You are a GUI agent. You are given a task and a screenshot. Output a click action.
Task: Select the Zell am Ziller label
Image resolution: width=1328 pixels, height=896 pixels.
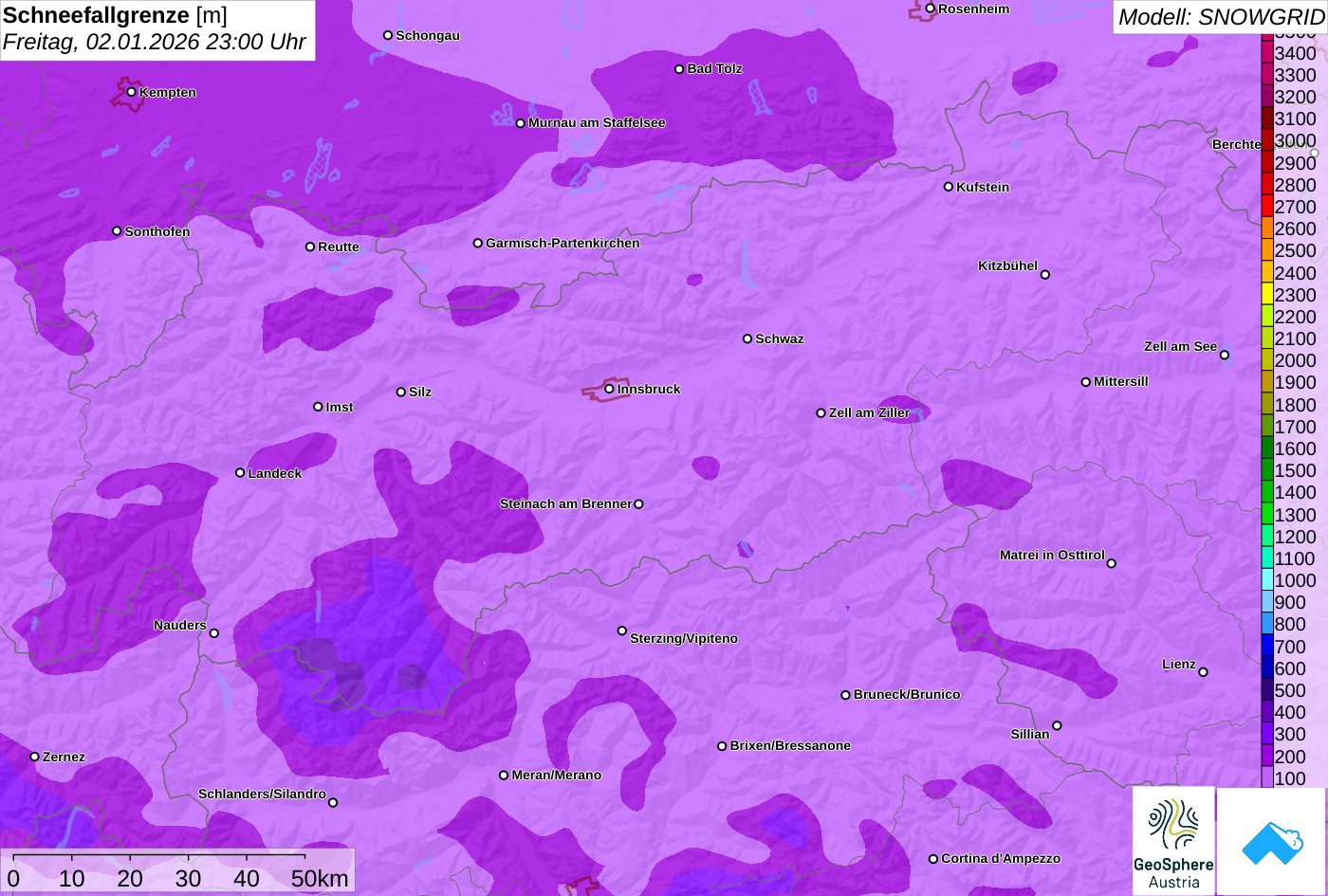pyautogui.click(x=870, y=412)
